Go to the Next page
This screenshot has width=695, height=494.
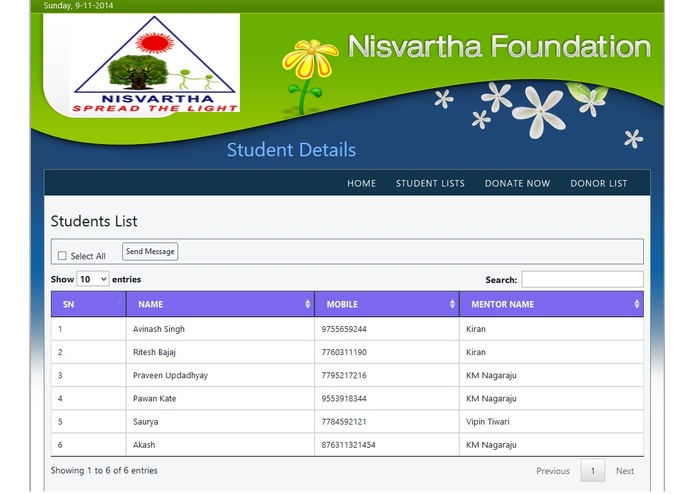(x=625, y=471)
